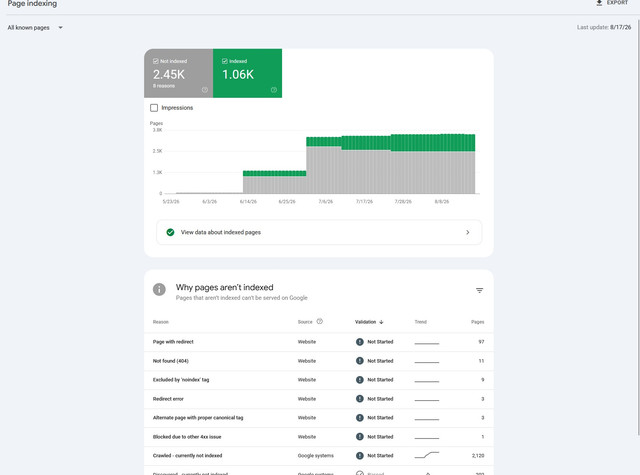Click the 2,120 pages value

point(478,456)
